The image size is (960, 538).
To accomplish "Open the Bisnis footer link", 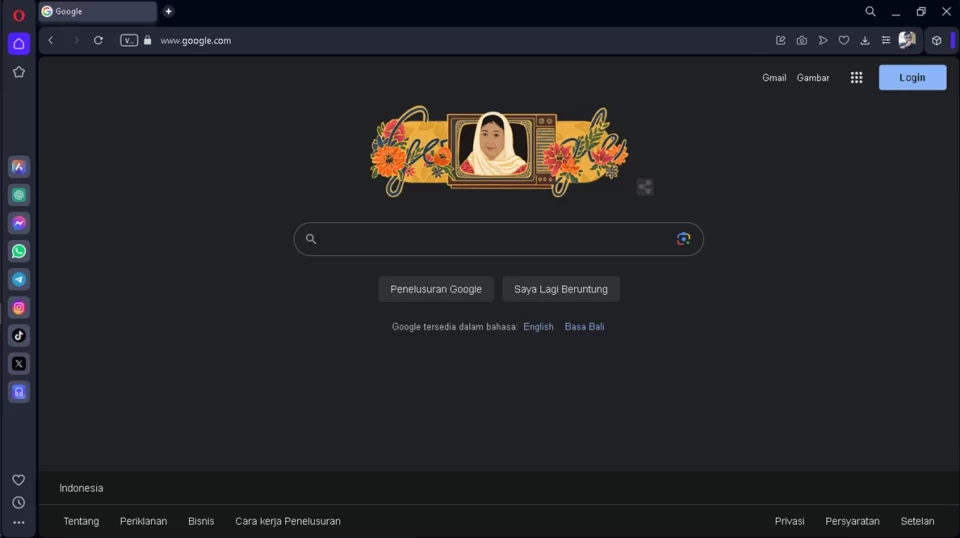I will pos(201,521).
